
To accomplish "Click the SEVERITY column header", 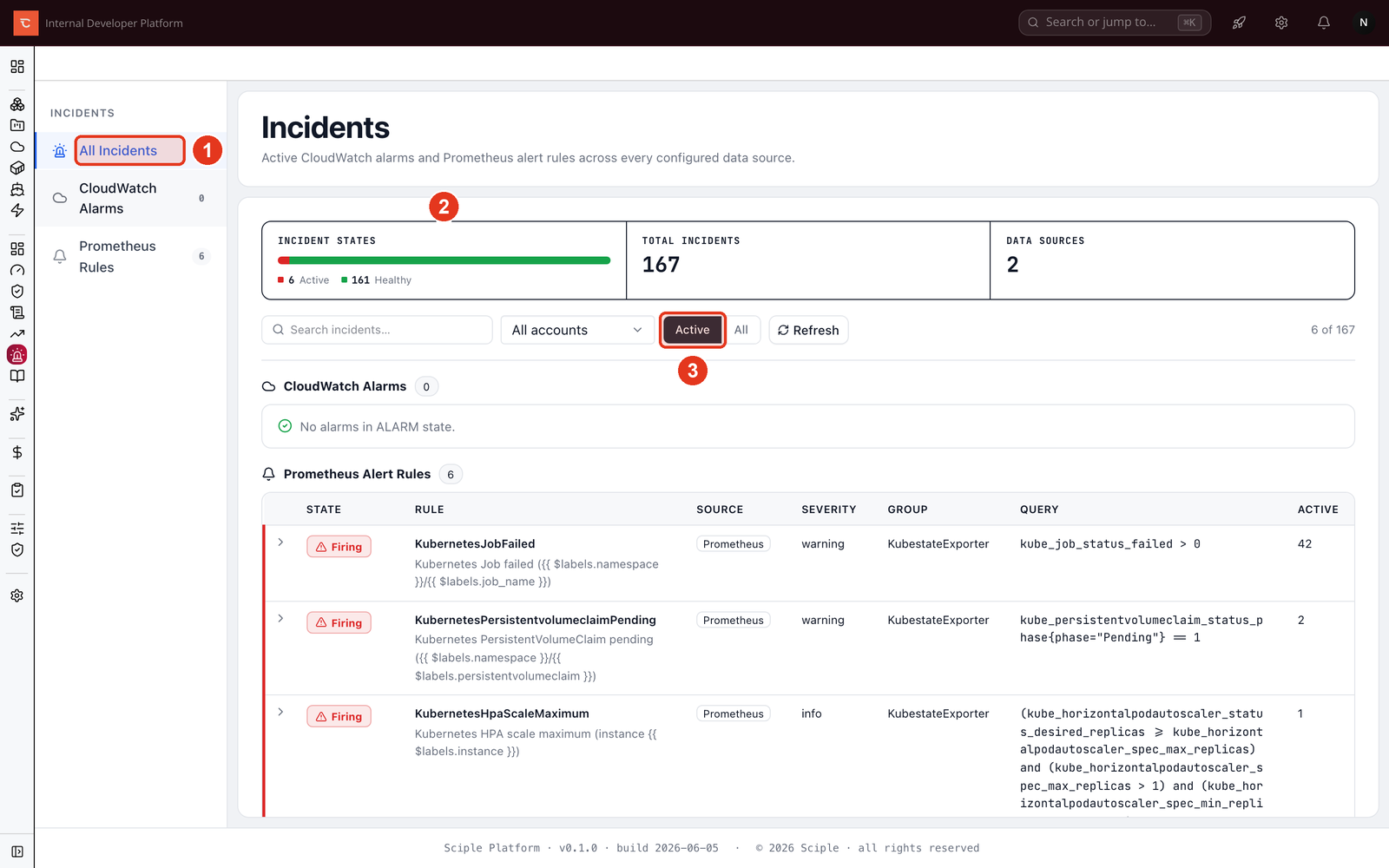I will pos(829,510).
